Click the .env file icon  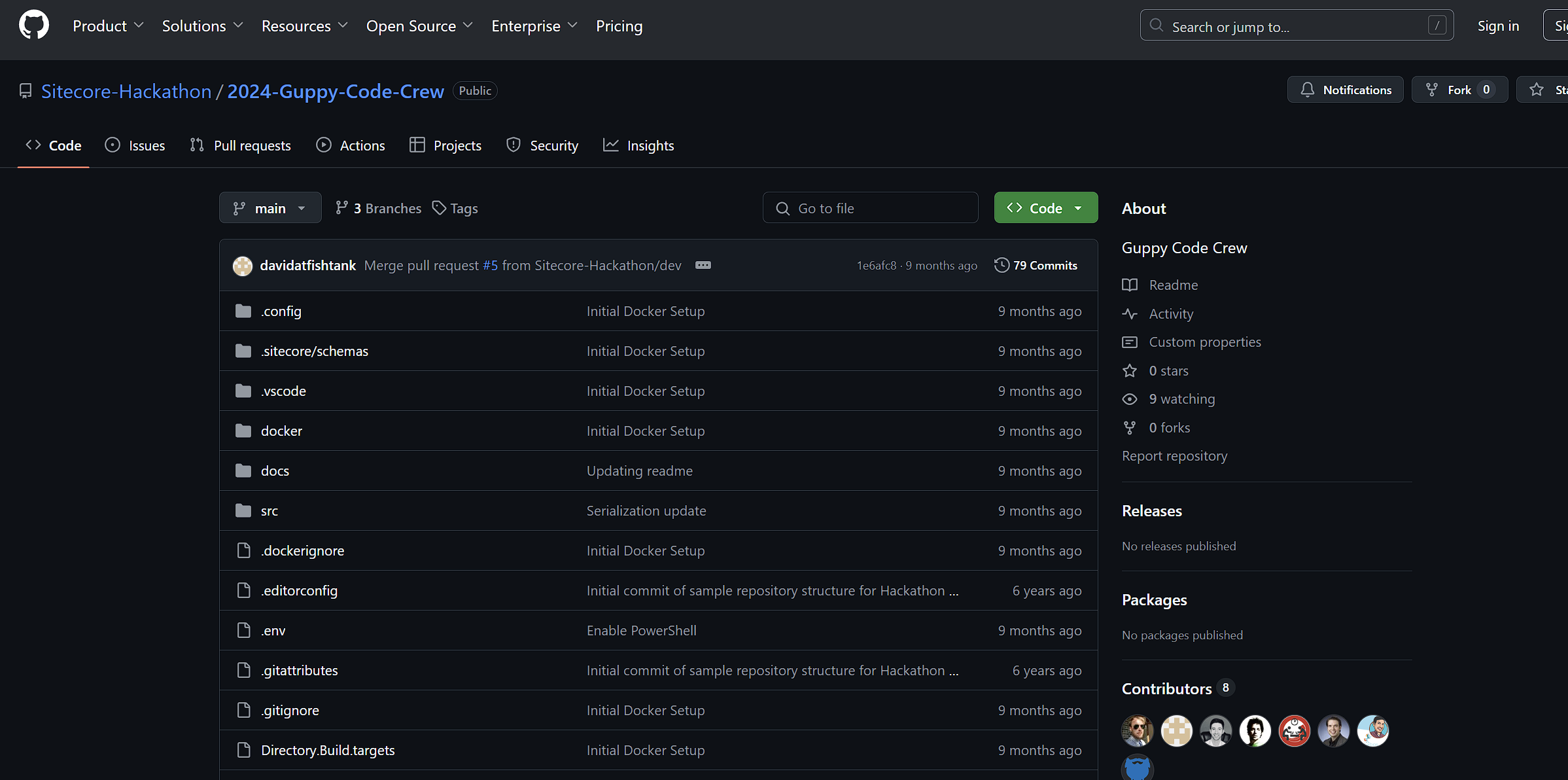click(243, 630)
